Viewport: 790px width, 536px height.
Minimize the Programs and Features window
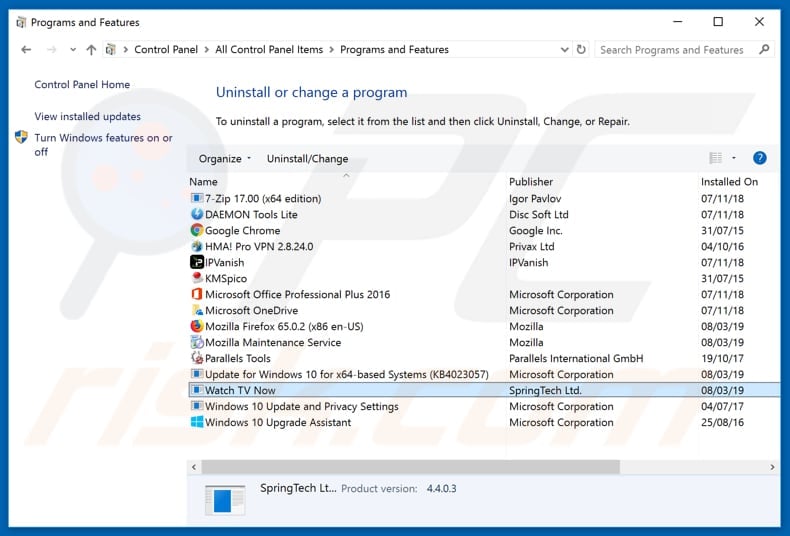tap(678, 22)
